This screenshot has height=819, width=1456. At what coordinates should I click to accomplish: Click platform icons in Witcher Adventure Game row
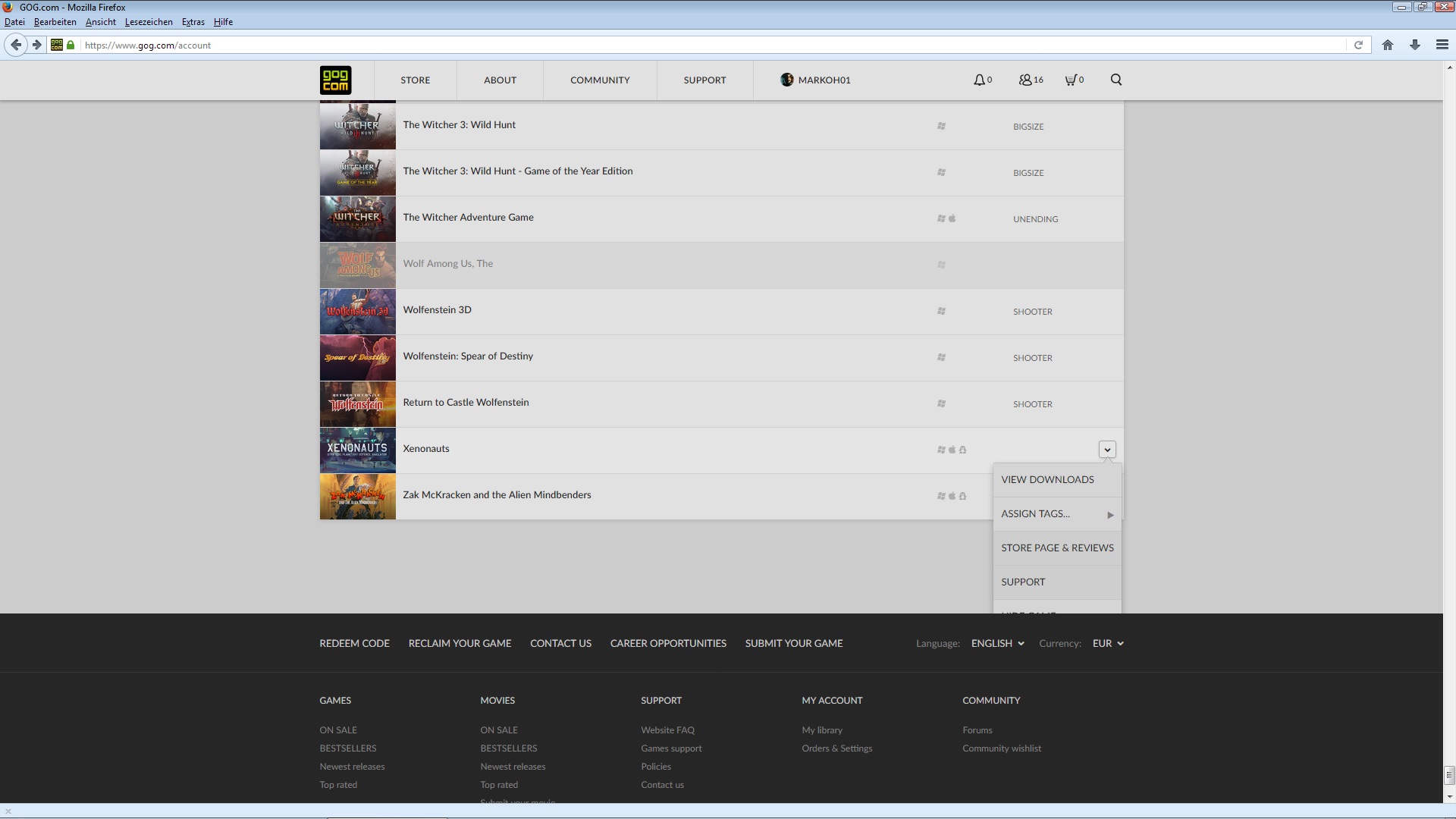pos(946,218)
